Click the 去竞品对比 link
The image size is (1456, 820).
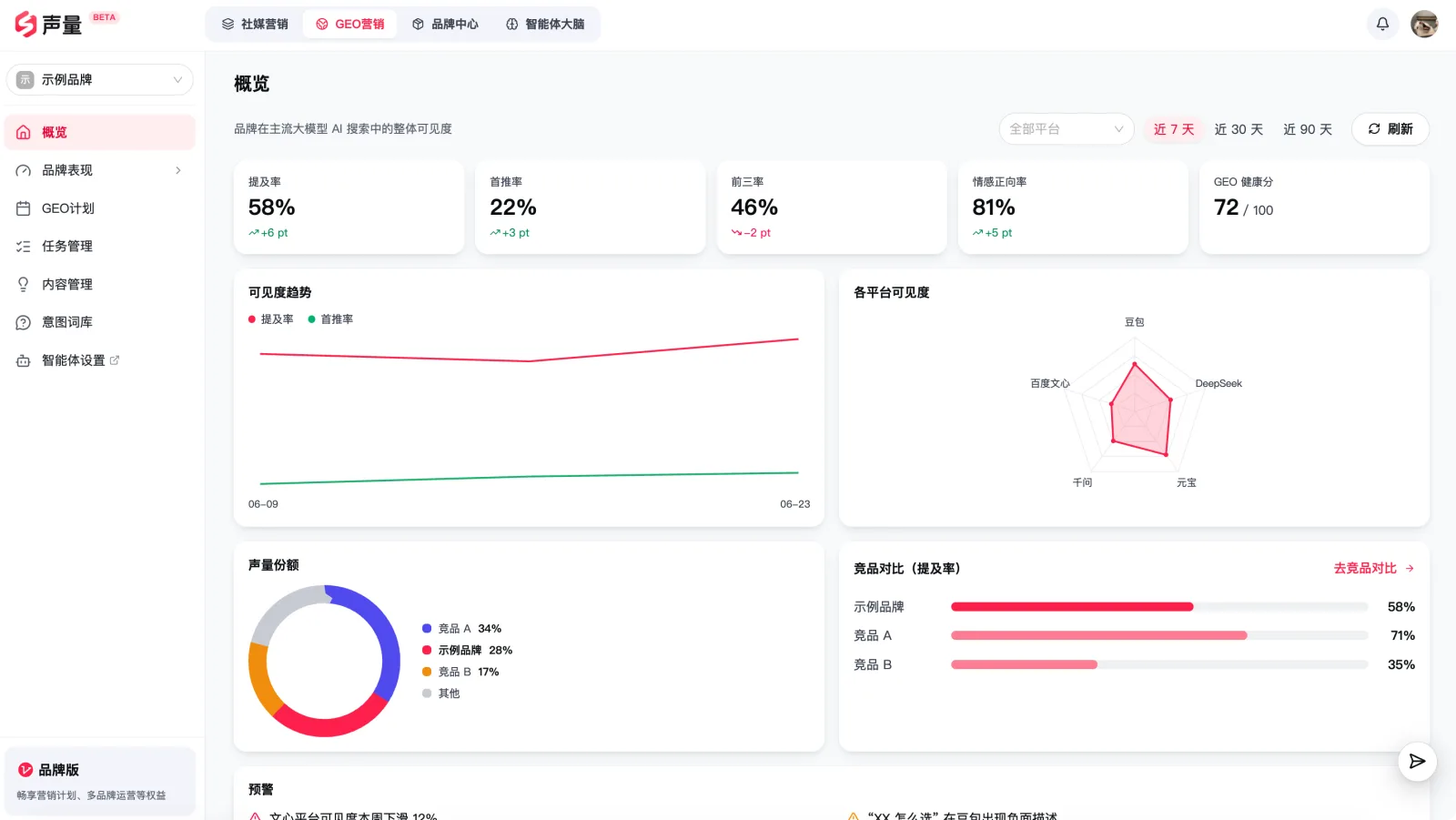1374,568
